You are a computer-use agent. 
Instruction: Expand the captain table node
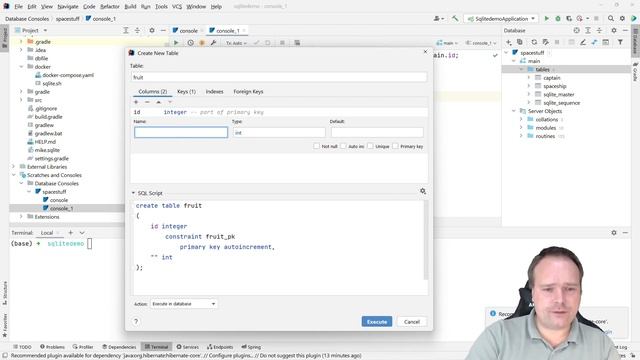click(x=529, y=78)
